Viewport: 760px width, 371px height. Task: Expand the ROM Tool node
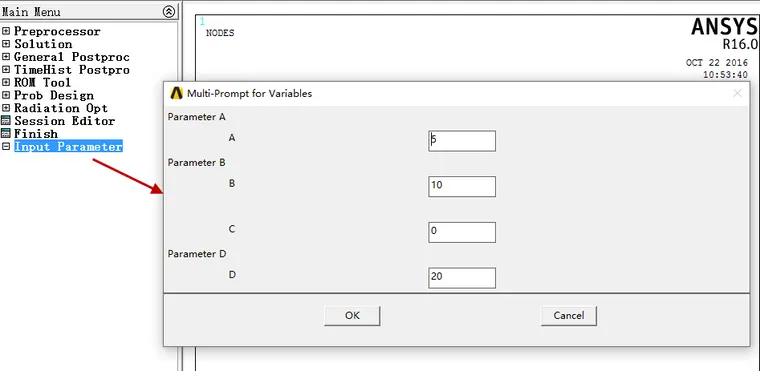(x=6, y=82)
